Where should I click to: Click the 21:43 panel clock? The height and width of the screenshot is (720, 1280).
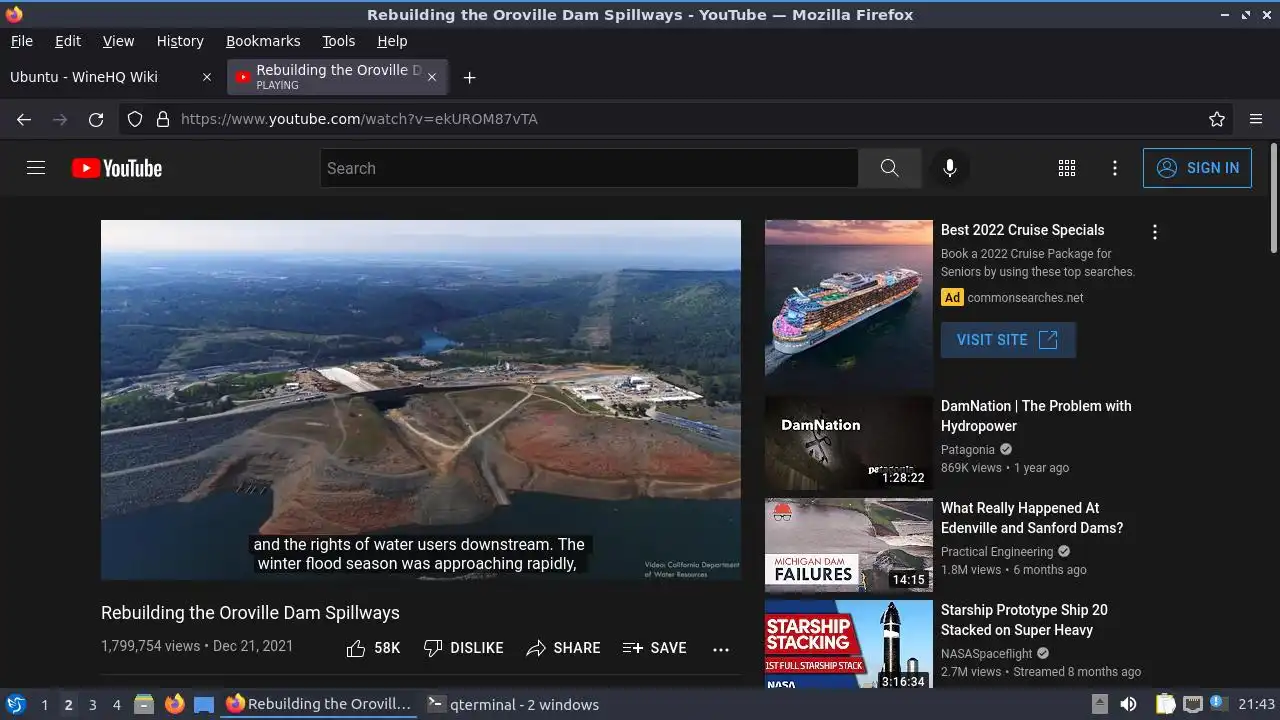[1257, 704]
